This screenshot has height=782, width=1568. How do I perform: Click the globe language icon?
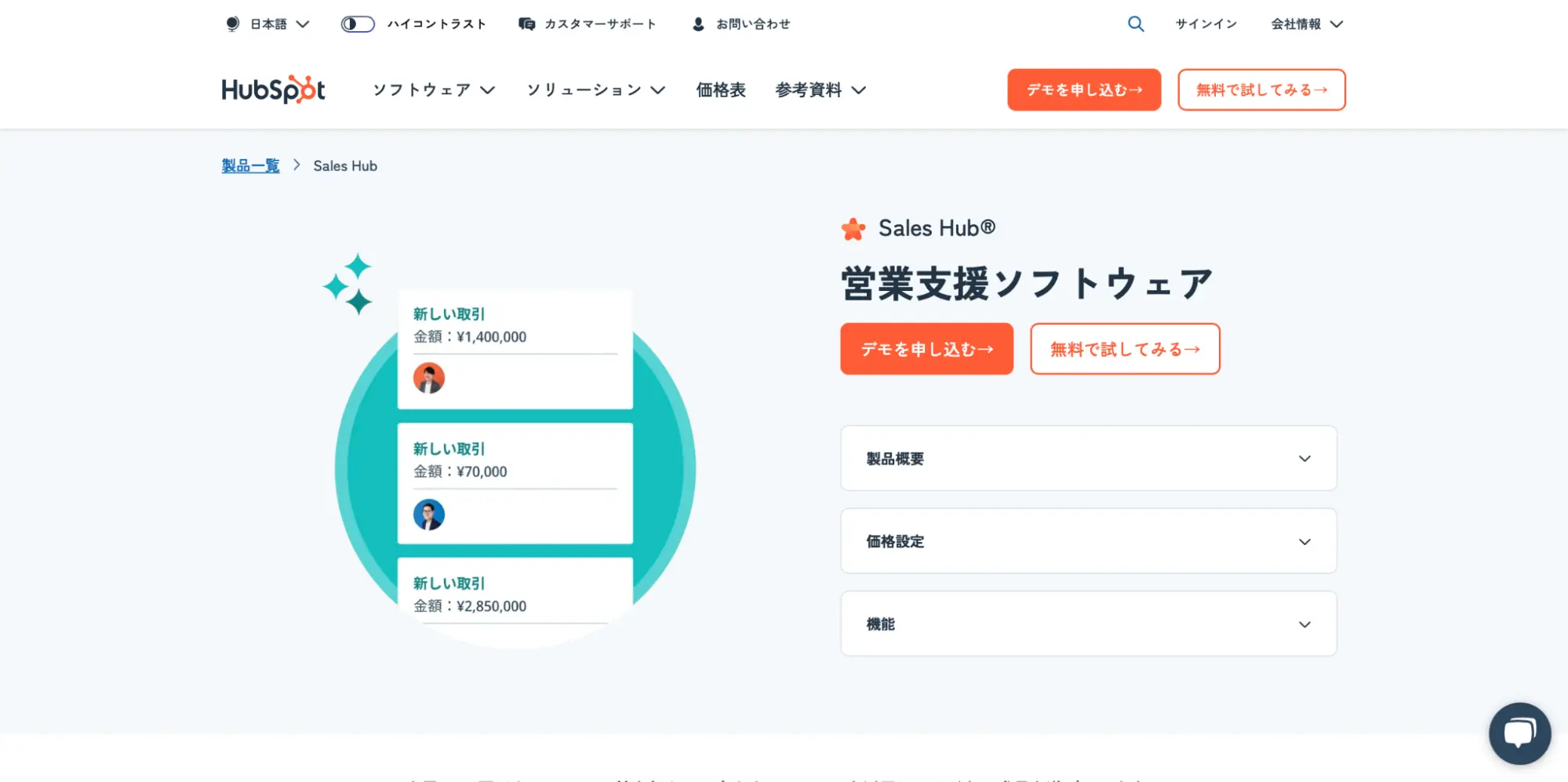232,24
